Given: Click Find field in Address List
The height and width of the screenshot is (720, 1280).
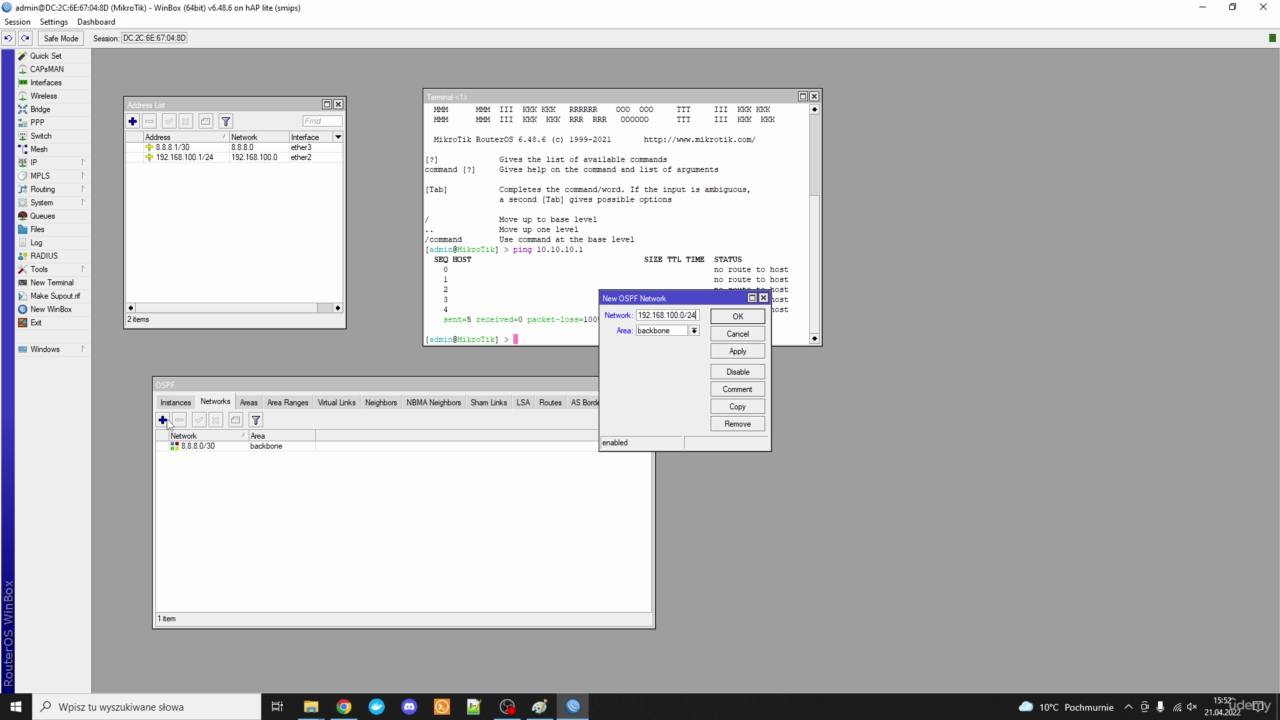Looking at the screenshot, I should point(321,121).
